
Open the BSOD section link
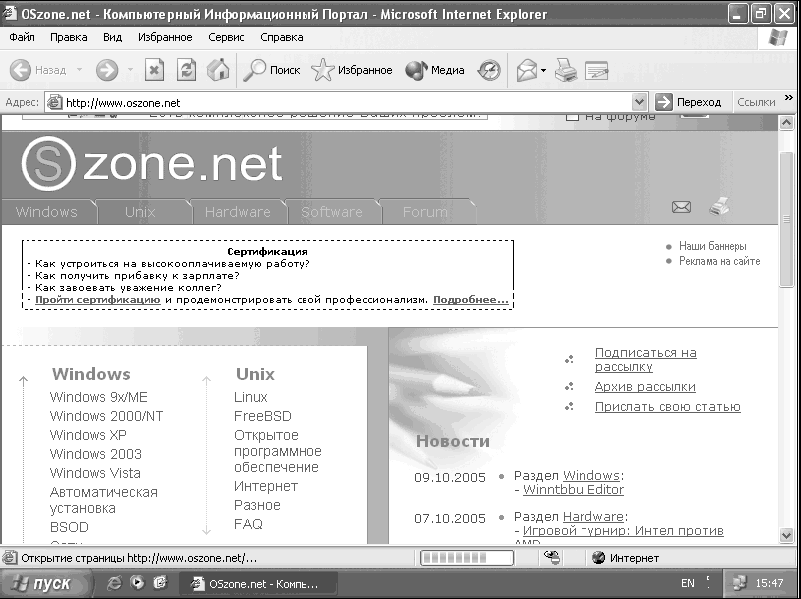pos(69,527)
